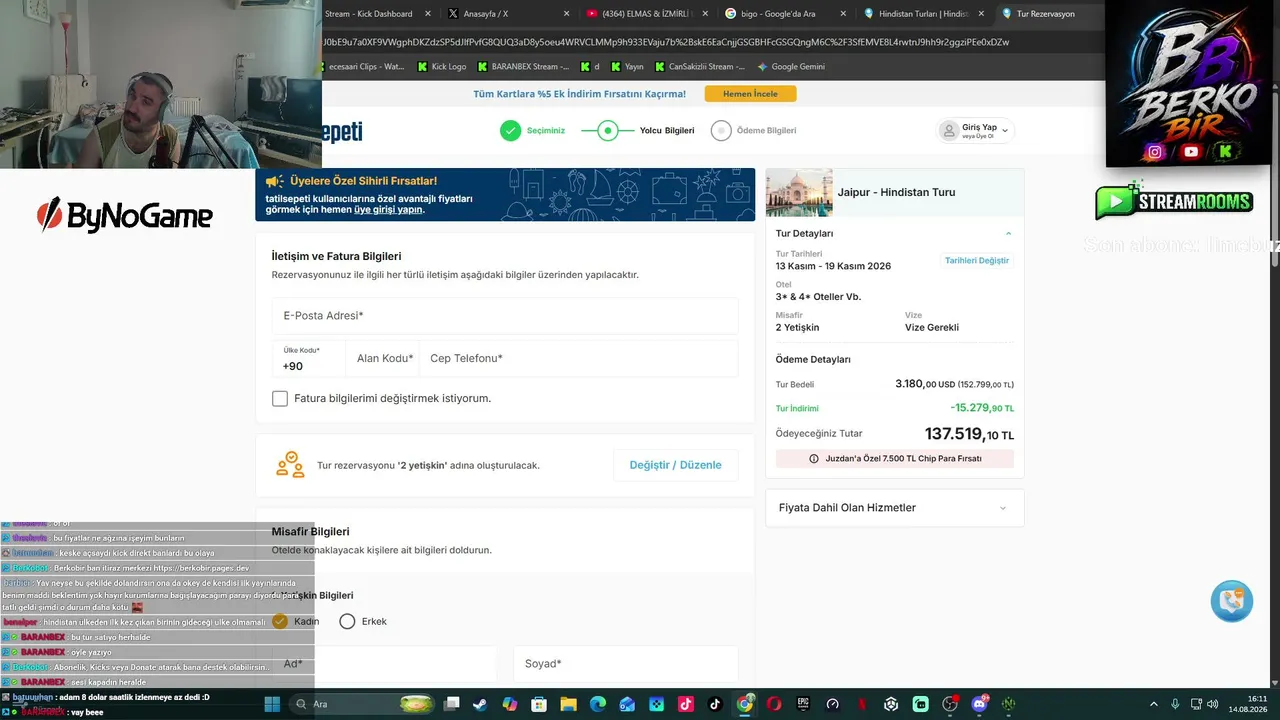The height and width of the screenshot is (720, 1280).
Task: Close the bigo Google search tab
Action: pyautogui.click(x=843, y=14)
